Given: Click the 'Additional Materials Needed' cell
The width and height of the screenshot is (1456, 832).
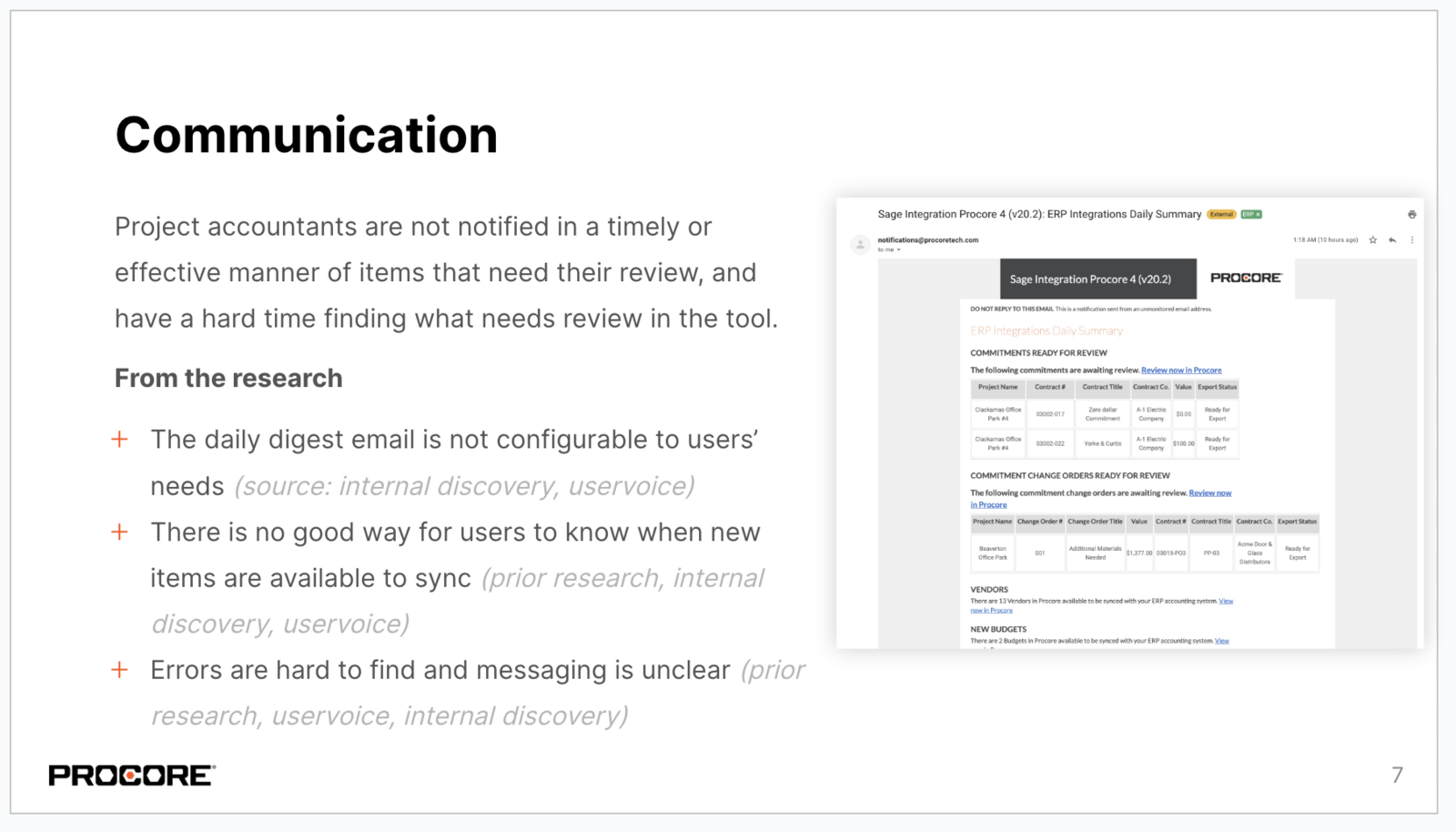Looking at the screenshot, I should click(1095, 553).
